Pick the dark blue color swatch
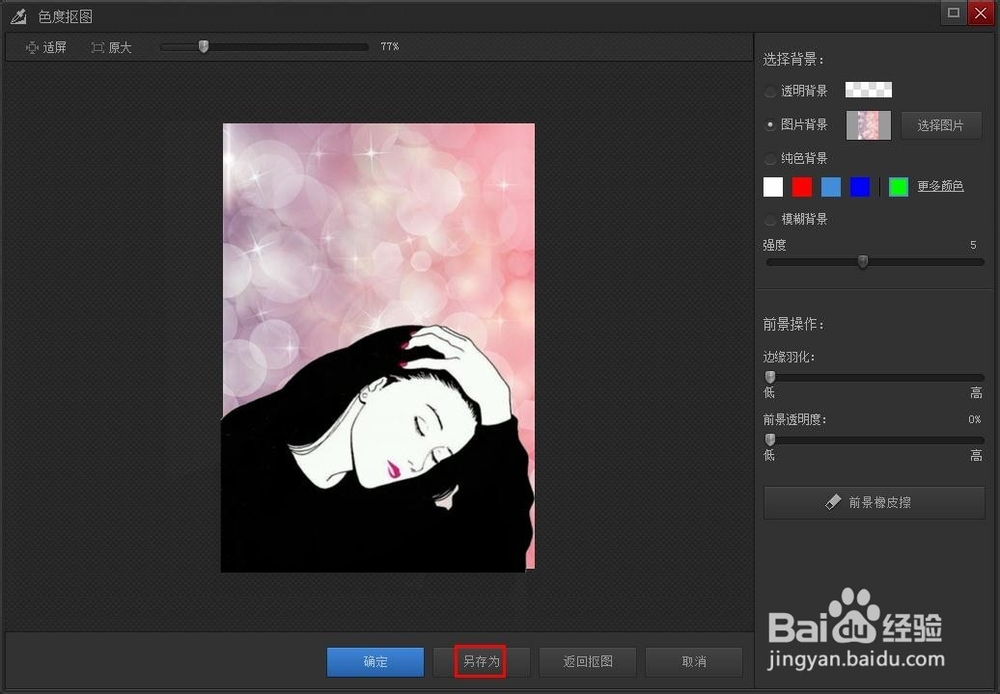Image resolution: width=1000 pixels, height=694 pixels. tap(860, 187)
